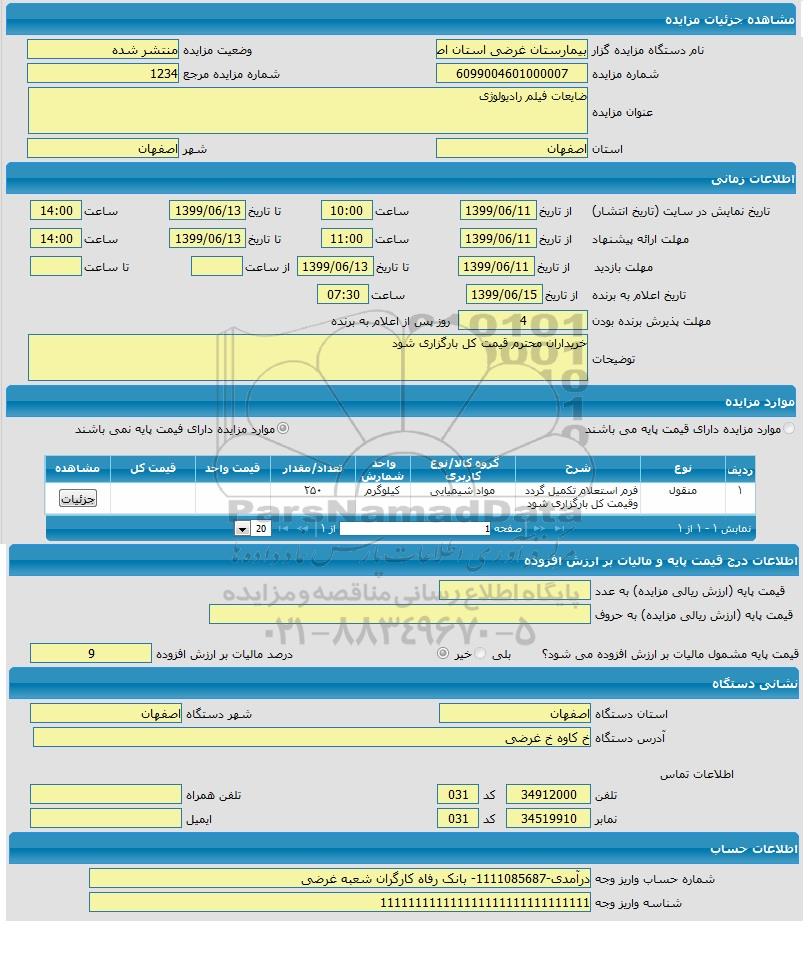Choose 'بلی' for base price VAT question
This screenshot has height=956, width=808.
(x=481, y=654)
